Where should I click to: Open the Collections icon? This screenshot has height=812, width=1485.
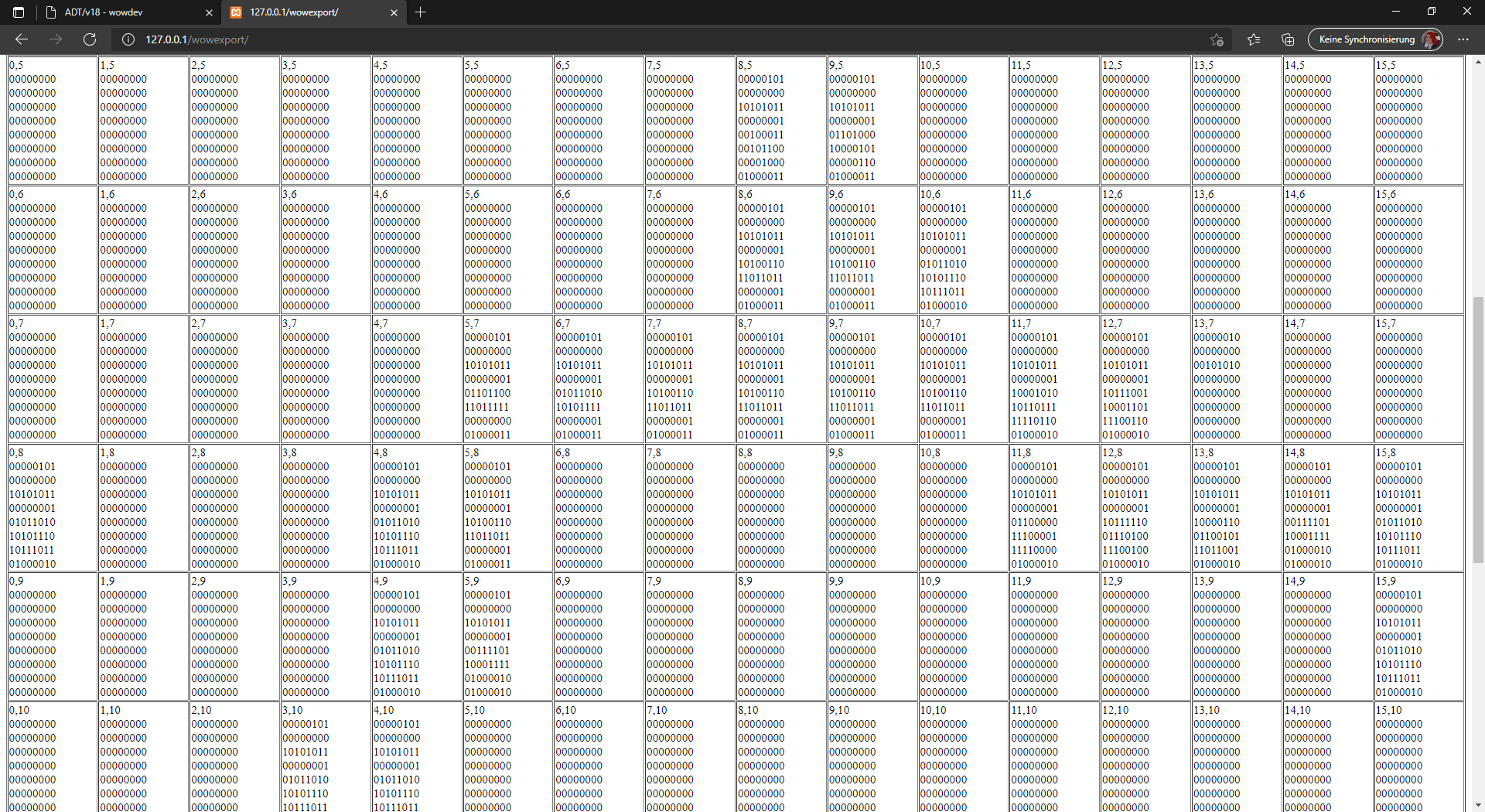coord(1287,39)
